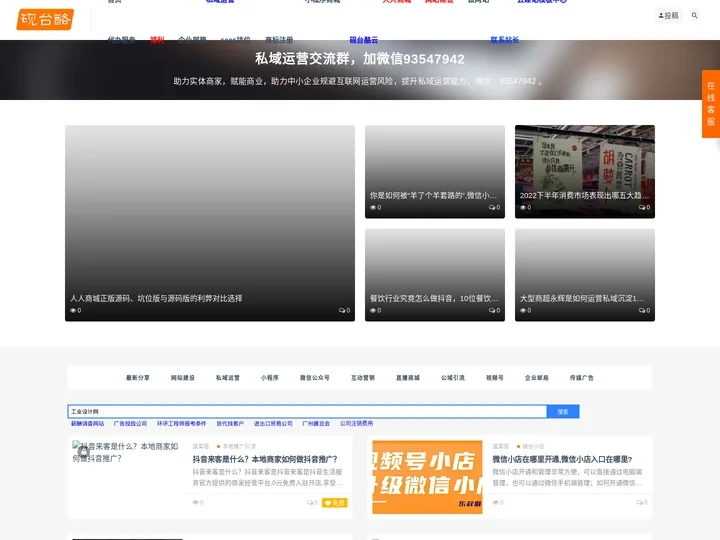
Task: Open the 人人商城正版源码 featured card
Action: pyautogui.click(x=210, y=223)
